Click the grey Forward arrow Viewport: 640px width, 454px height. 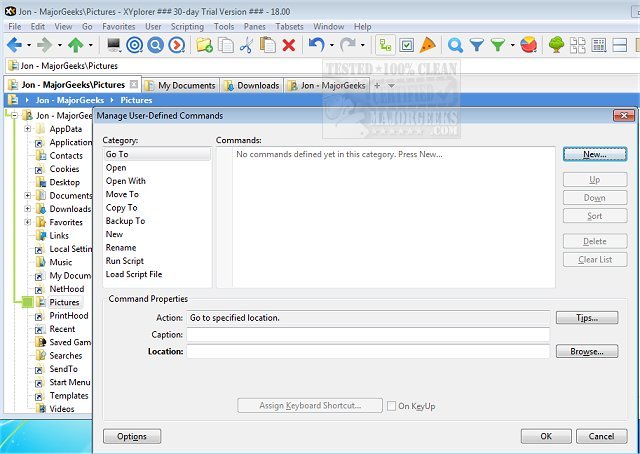[44, 45]
